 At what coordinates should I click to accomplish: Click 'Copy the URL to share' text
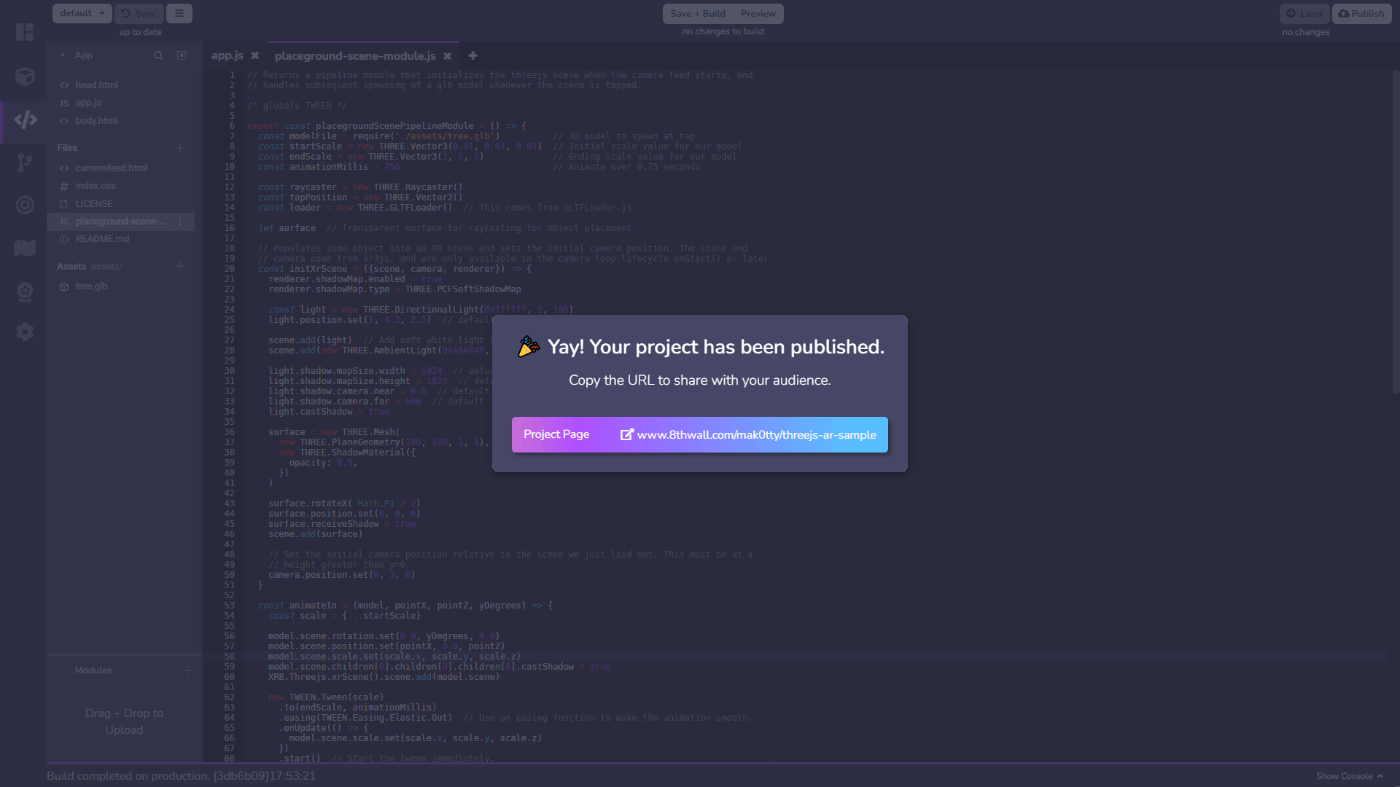[x=700, y=380]
